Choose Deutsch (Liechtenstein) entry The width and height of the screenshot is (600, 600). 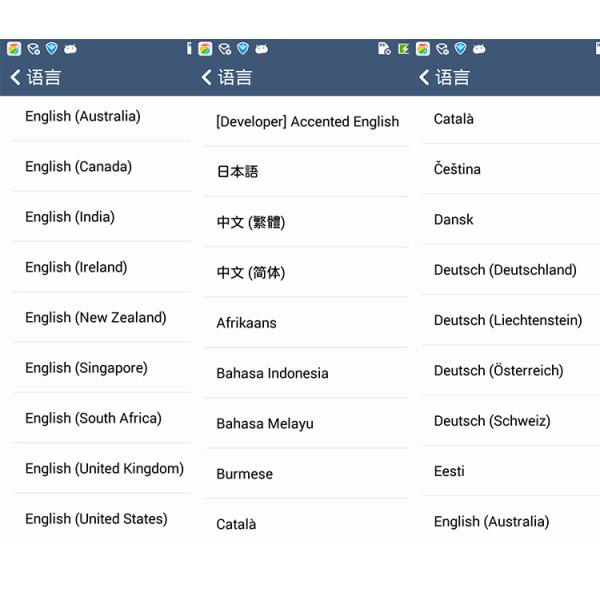click(x=510, y=320)
